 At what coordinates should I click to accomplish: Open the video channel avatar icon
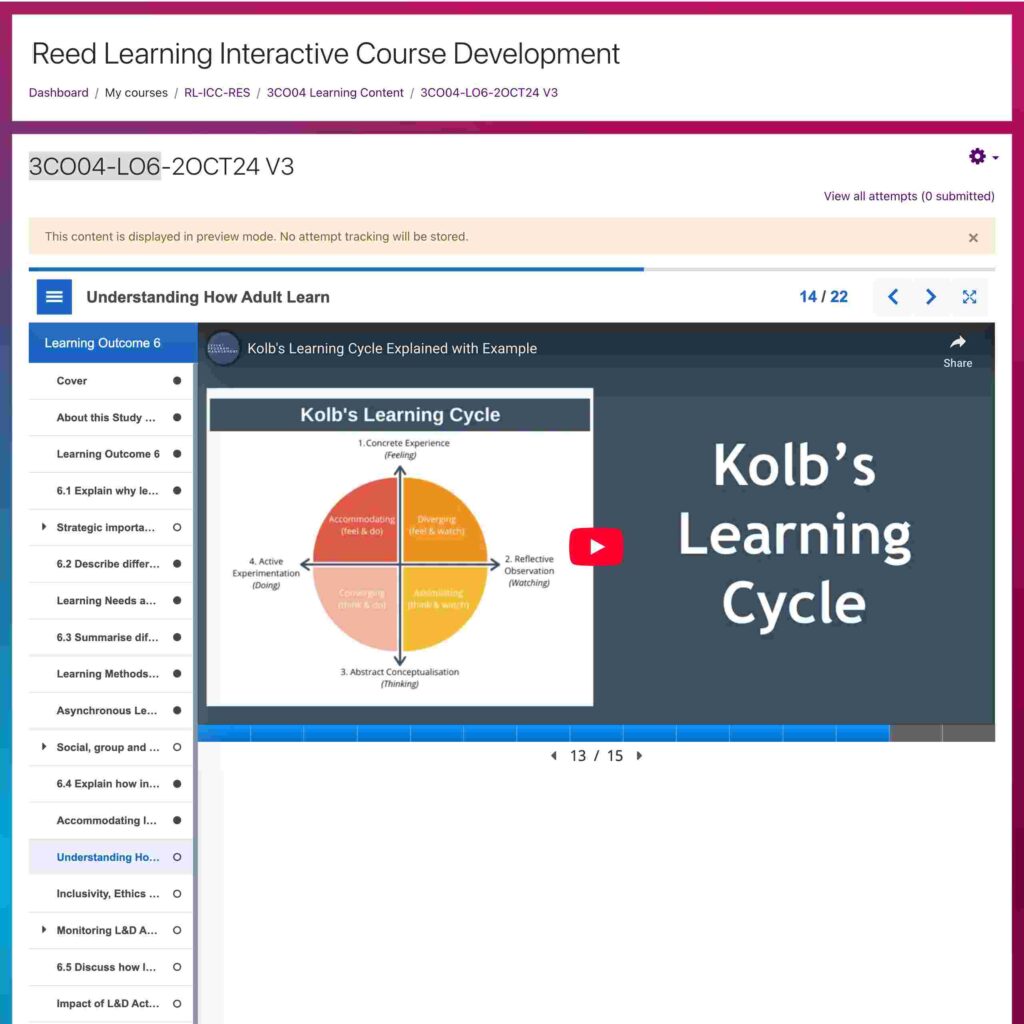(x=224, y=349)
